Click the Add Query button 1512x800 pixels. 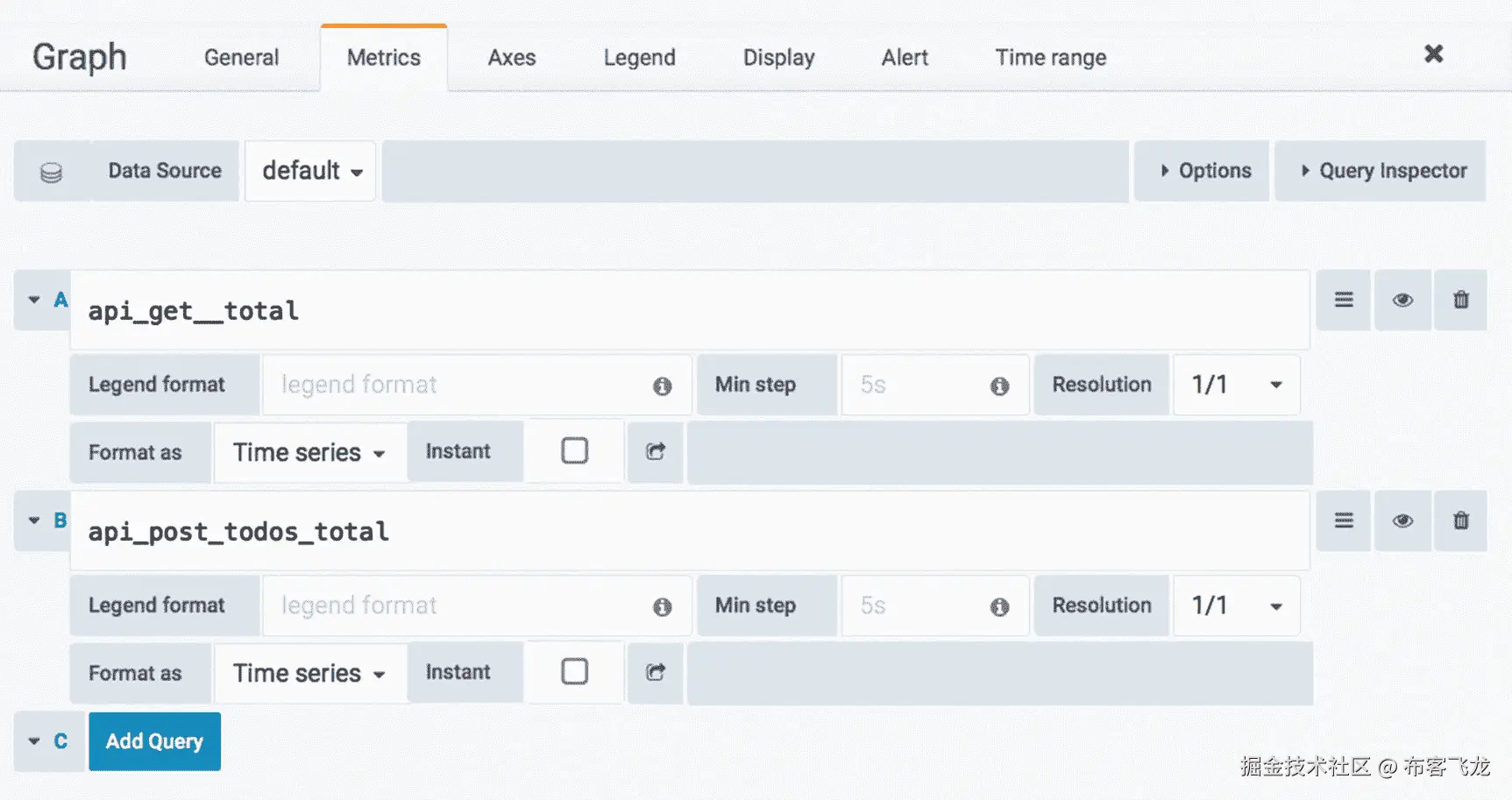click(x=154, y=741)
